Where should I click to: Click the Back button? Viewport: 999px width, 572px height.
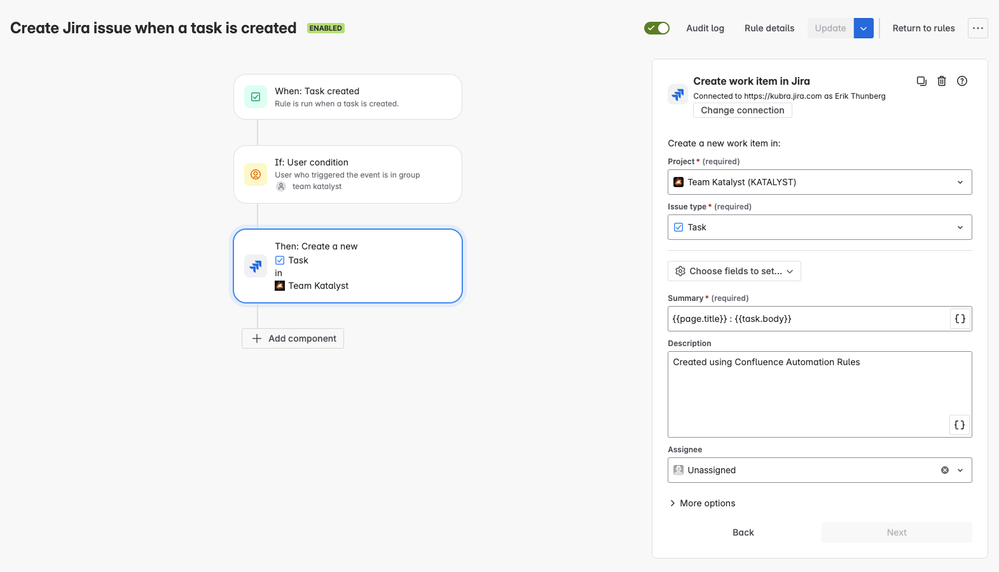point(743,533)
